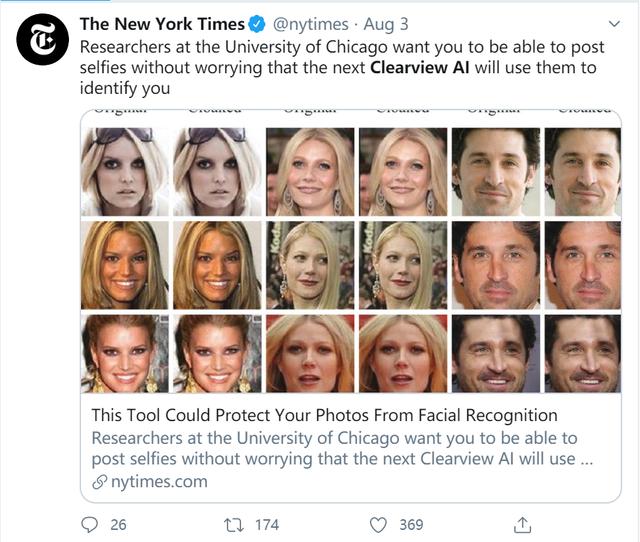Viewport: 640px width, 542px height.
Task: Click the reply speech bubble icon
Action: pyautogui.click(x=89, y=524)
